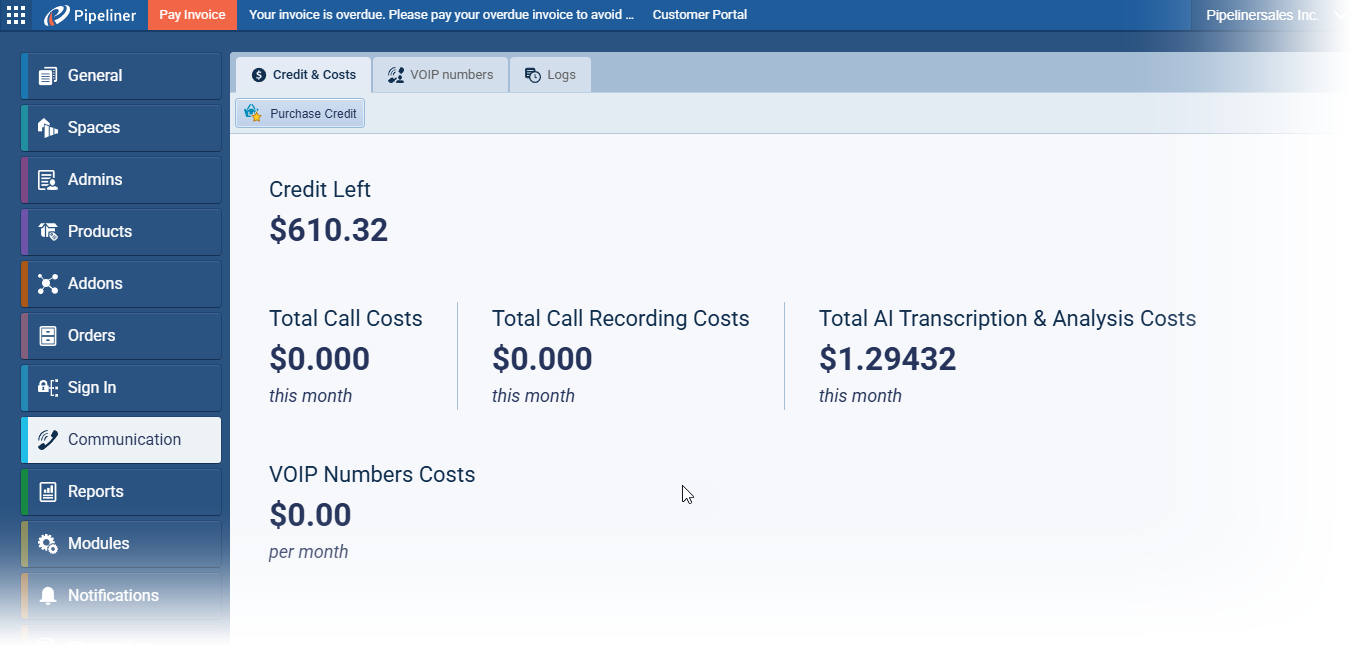Click the Purchase Credit button
Screen dimensions: 1351x646
point(300,113)
